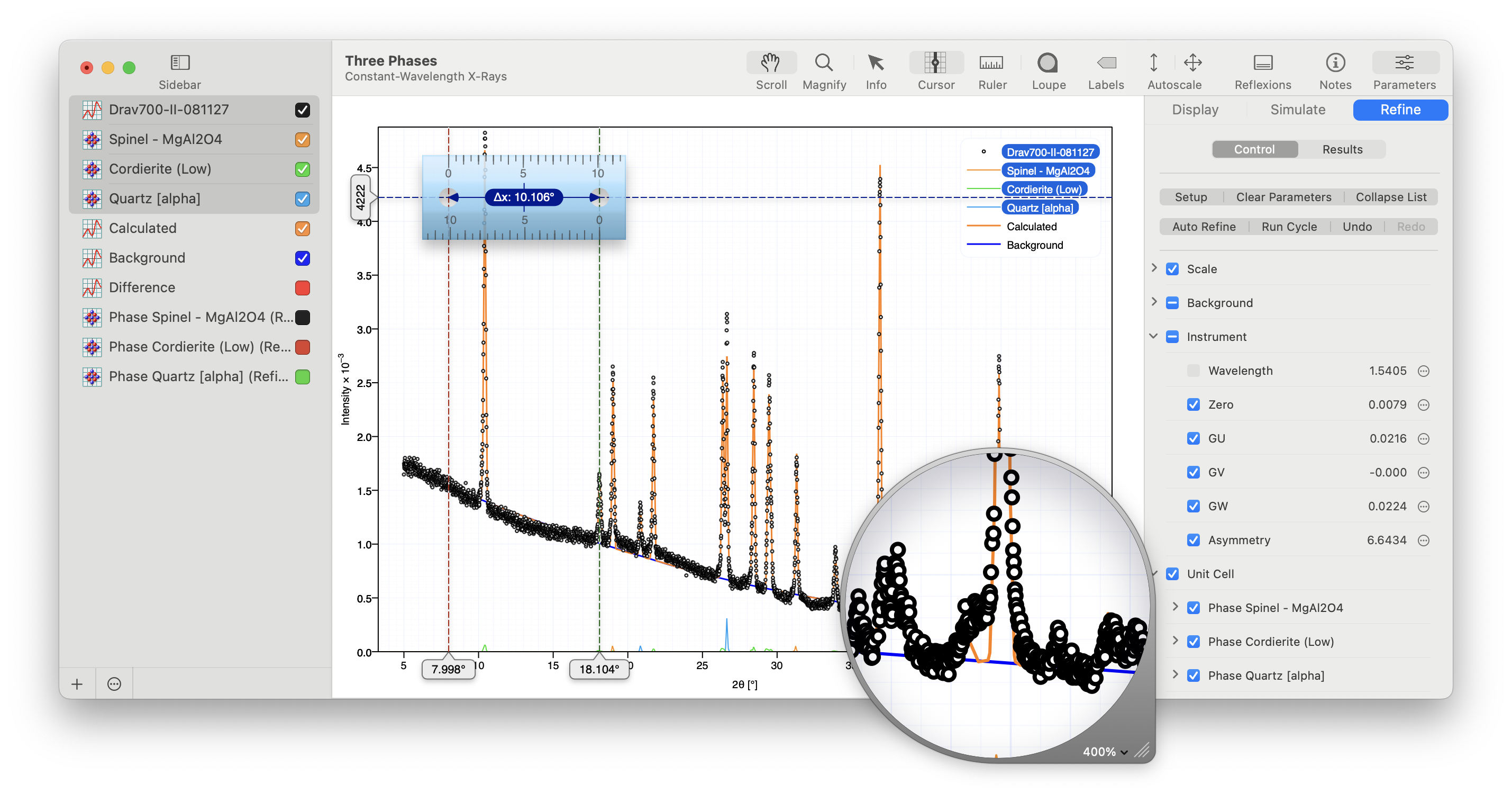Click the Phase Quartz [alpha] green swatch
The image size is (1512, 793).
(302, 376)
